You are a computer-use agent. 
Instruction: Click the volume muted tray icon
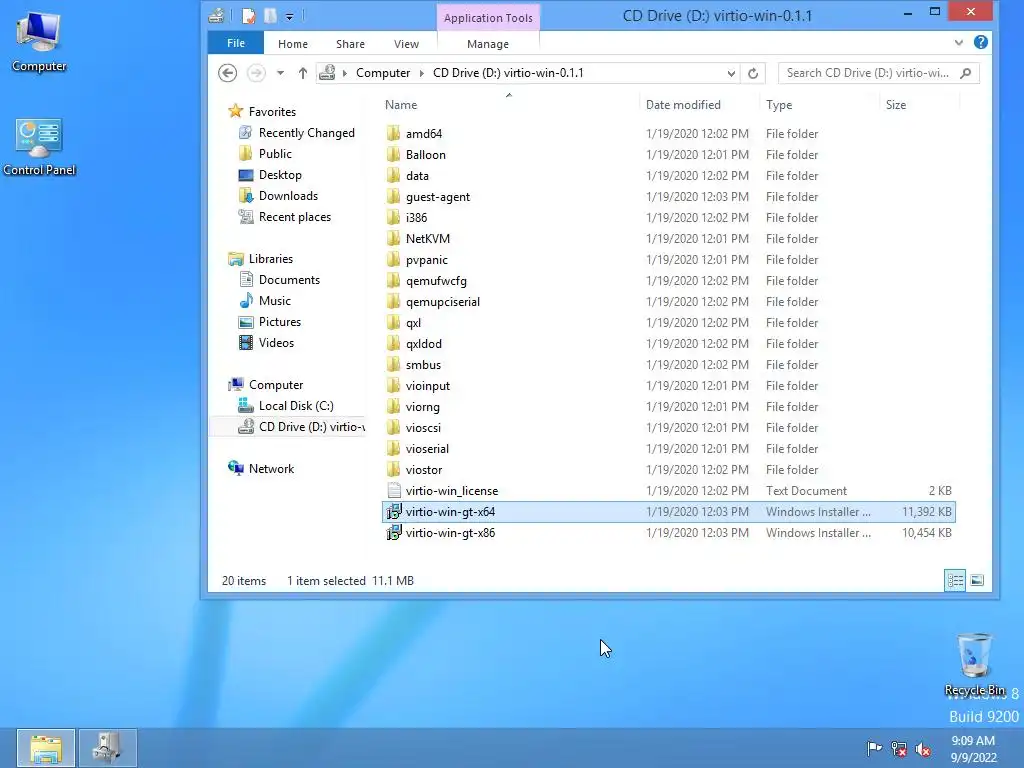click(x=923, y=749)
